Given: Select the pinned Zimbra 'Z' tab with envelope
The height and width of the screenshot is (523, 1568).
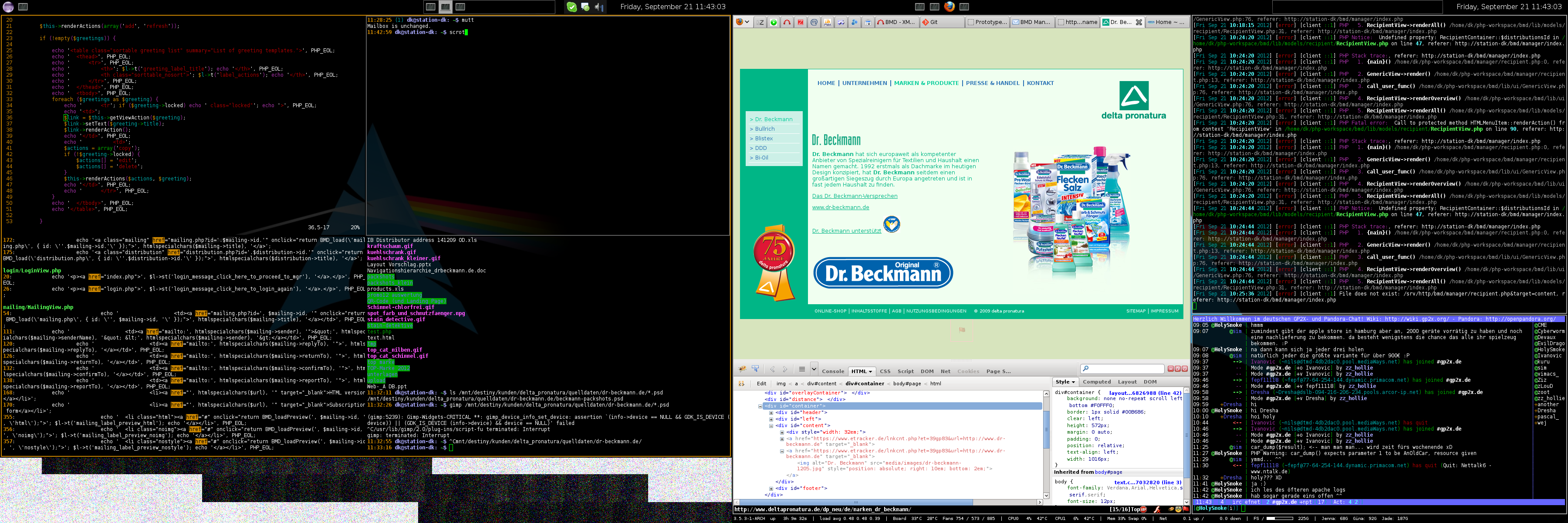Looking at the screenshot, I should click(760, 22).
